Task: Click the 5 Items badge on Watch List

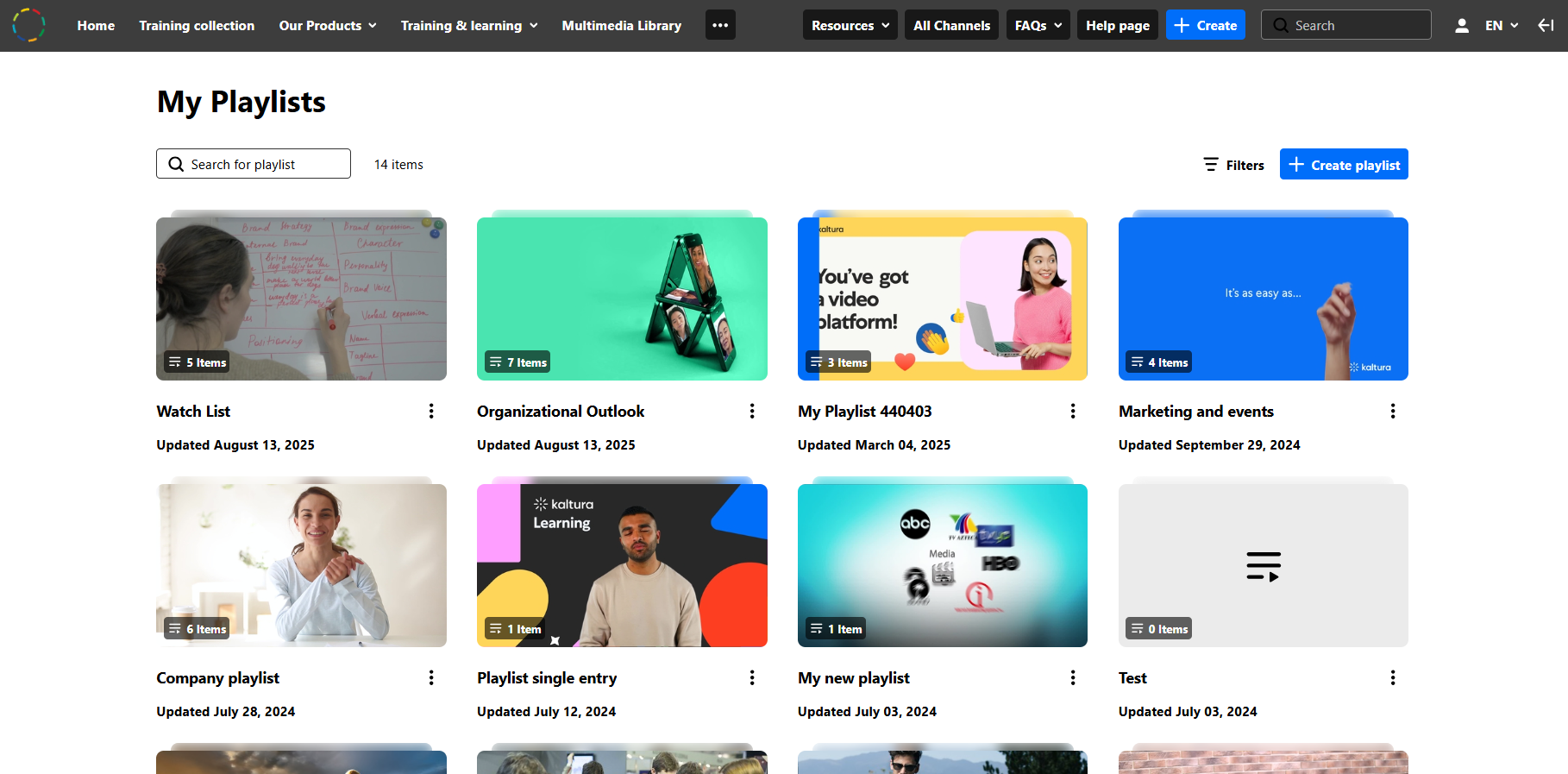Action: pyautogui.click(x=198, y=362)
